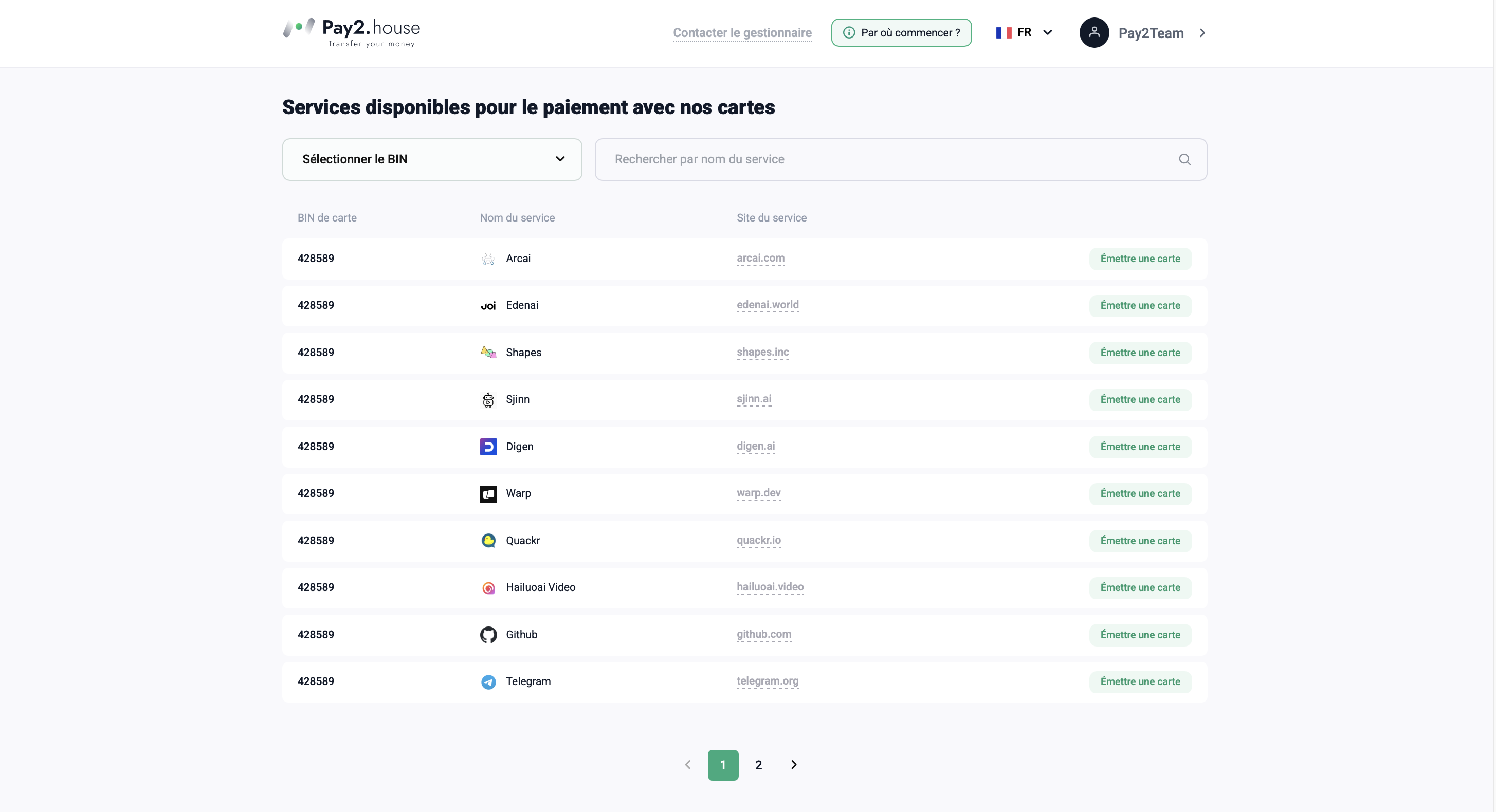Click the Site du service column header

coord(771,218)
